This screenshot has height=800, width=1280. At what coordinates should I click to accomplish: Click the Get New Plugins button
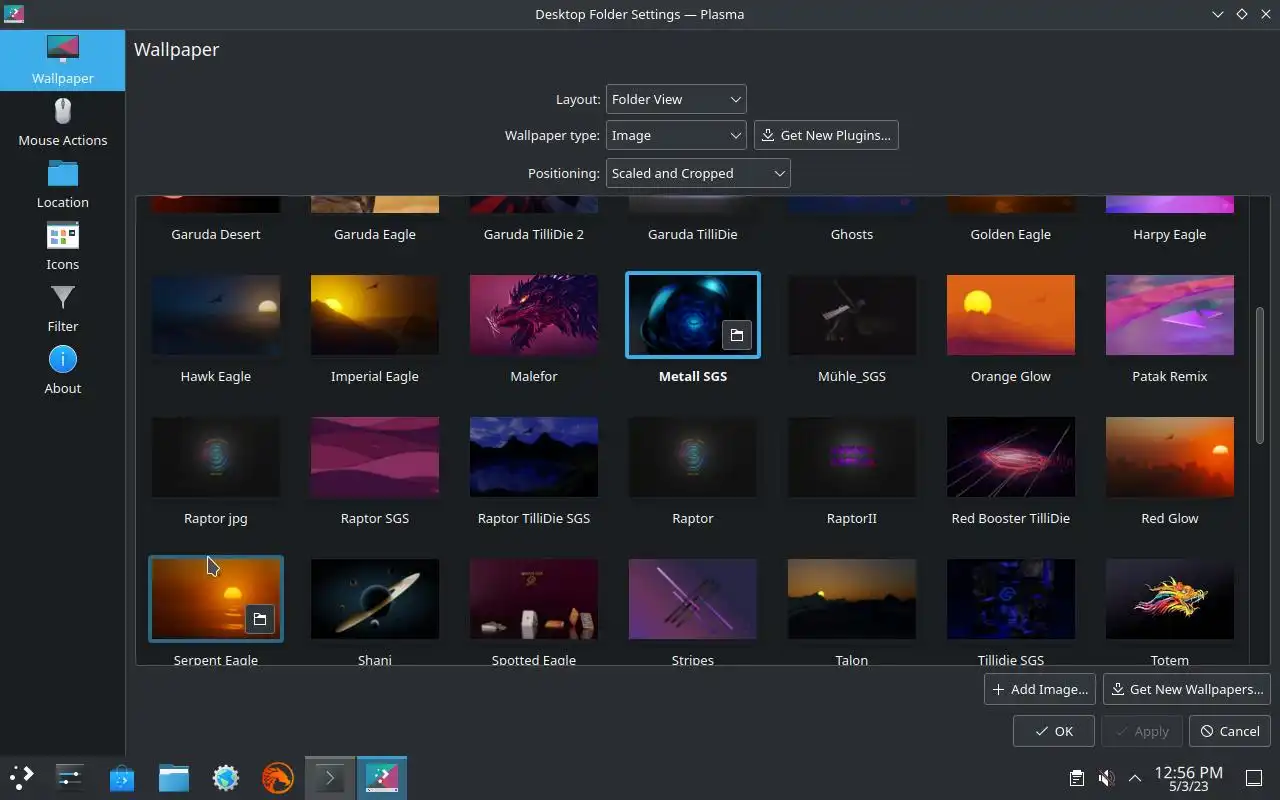(826, 135)
